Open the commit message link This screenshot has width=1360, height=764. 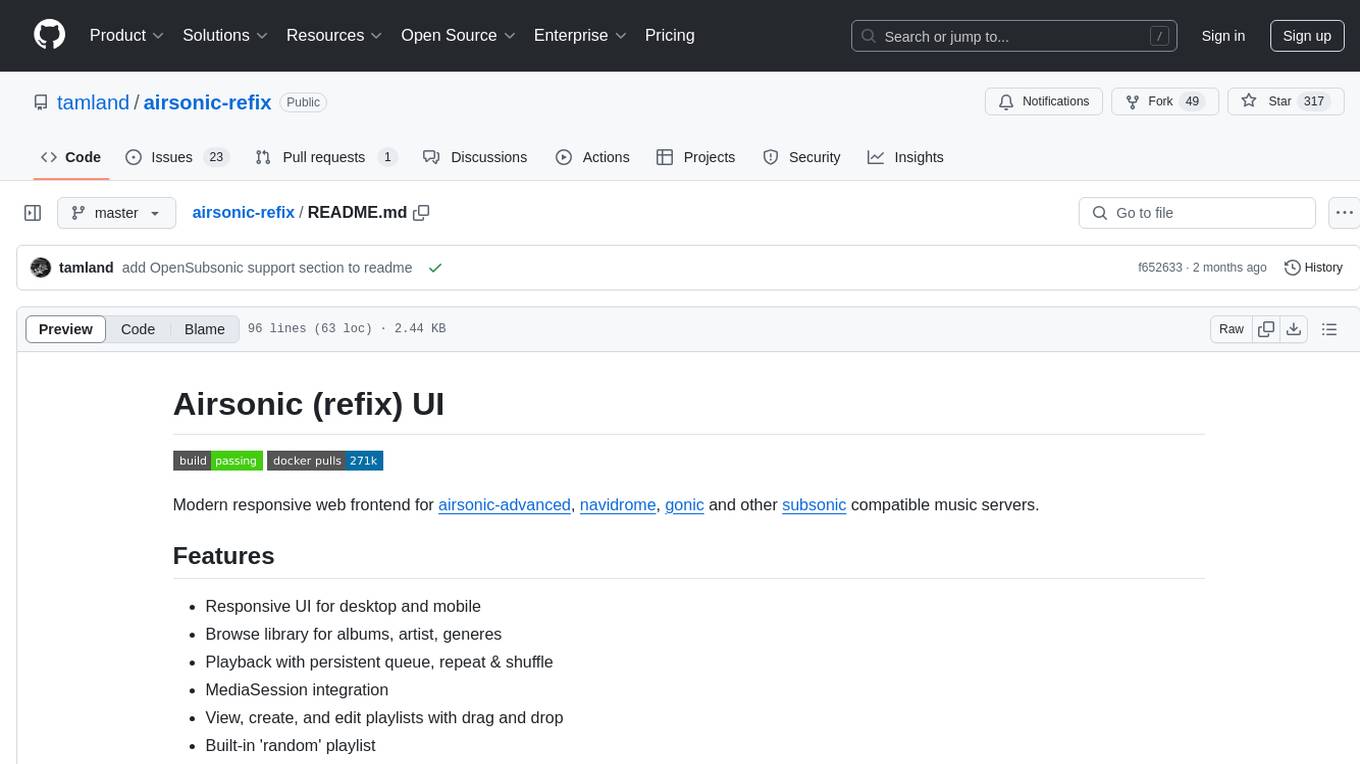click(x=267, y=268)
